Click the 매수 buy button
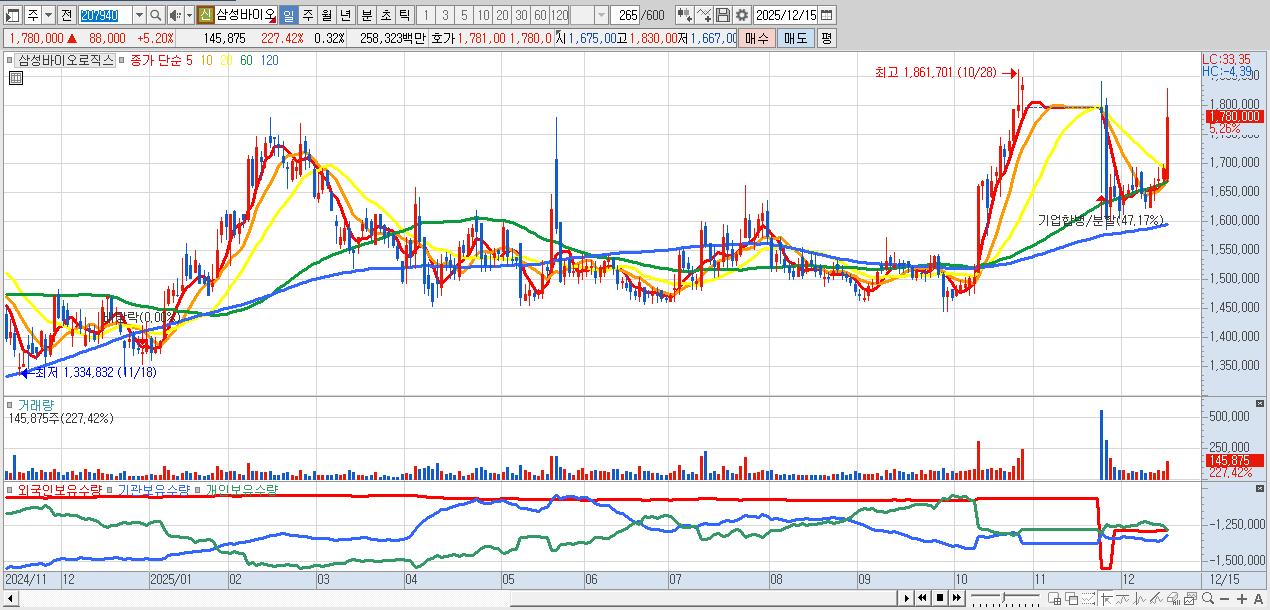1270x610 pixels. [x=757, y=38]
